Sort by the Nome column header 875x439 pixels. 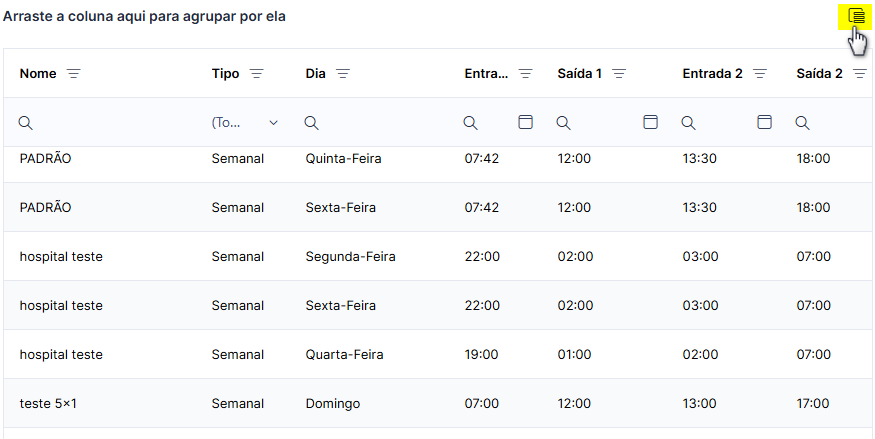pyautogui.click(x=38, y=74)
